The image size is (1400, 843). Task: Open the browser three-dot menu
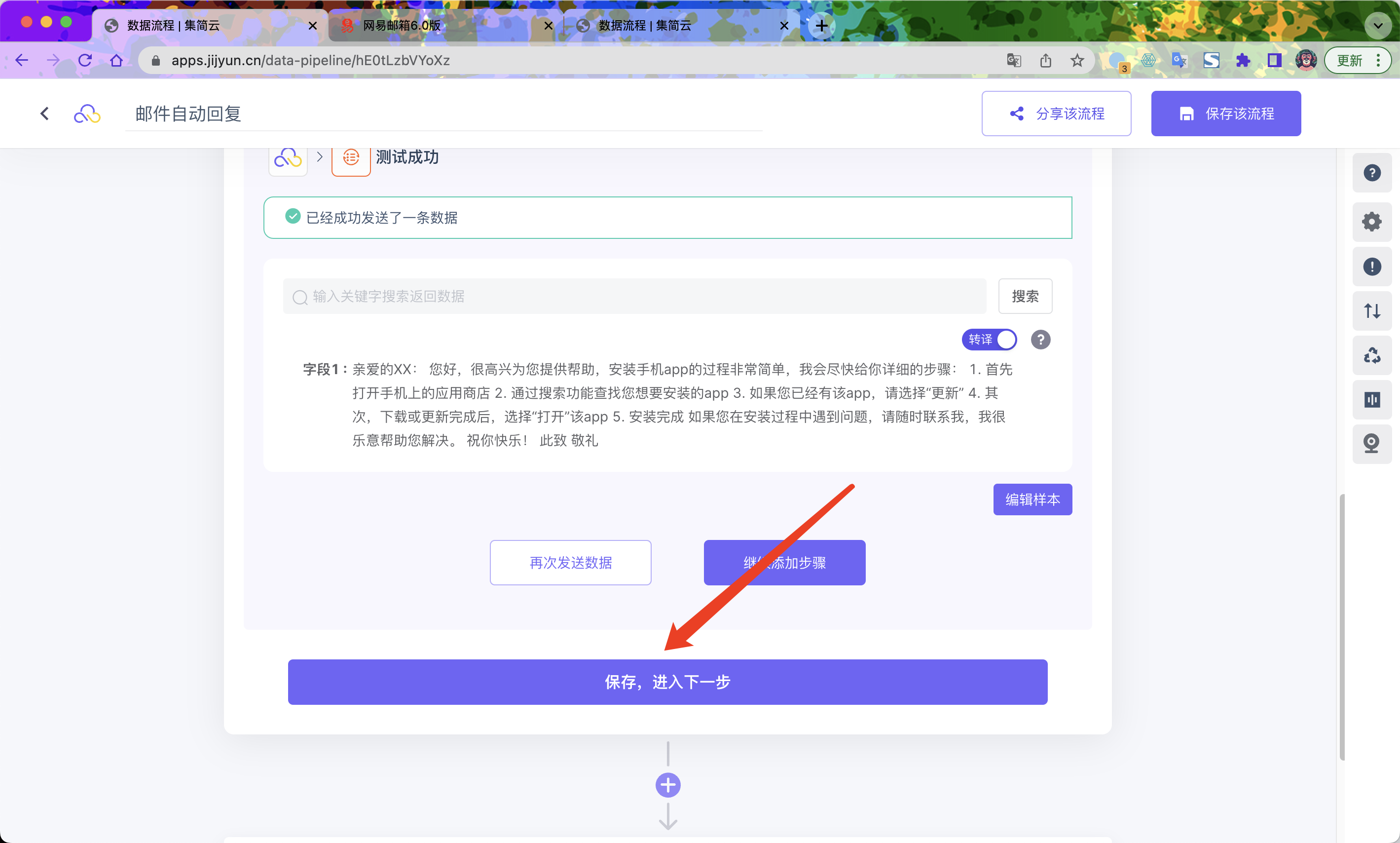1378,60
